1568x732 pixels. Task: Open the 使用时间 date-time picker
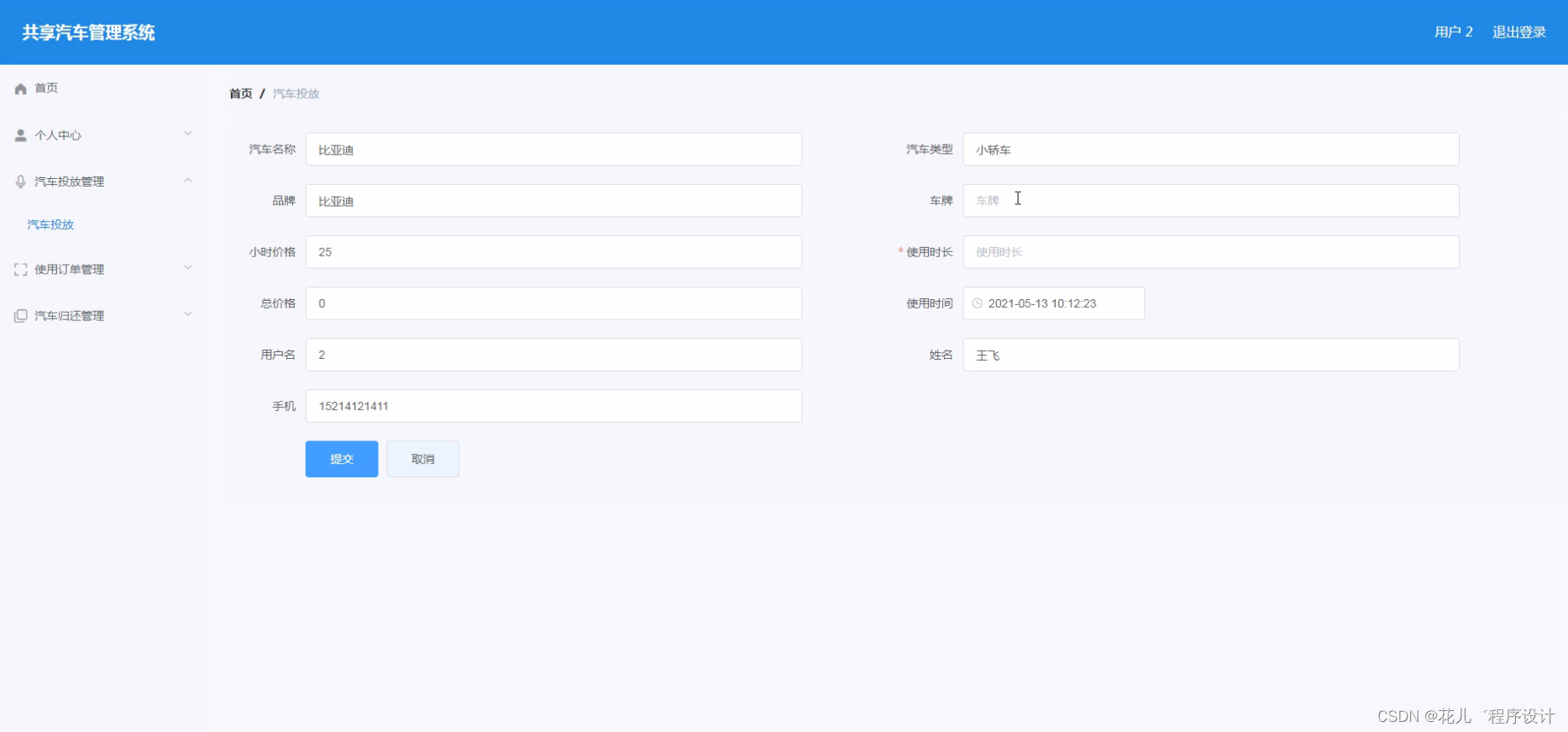click(1054, 303)
